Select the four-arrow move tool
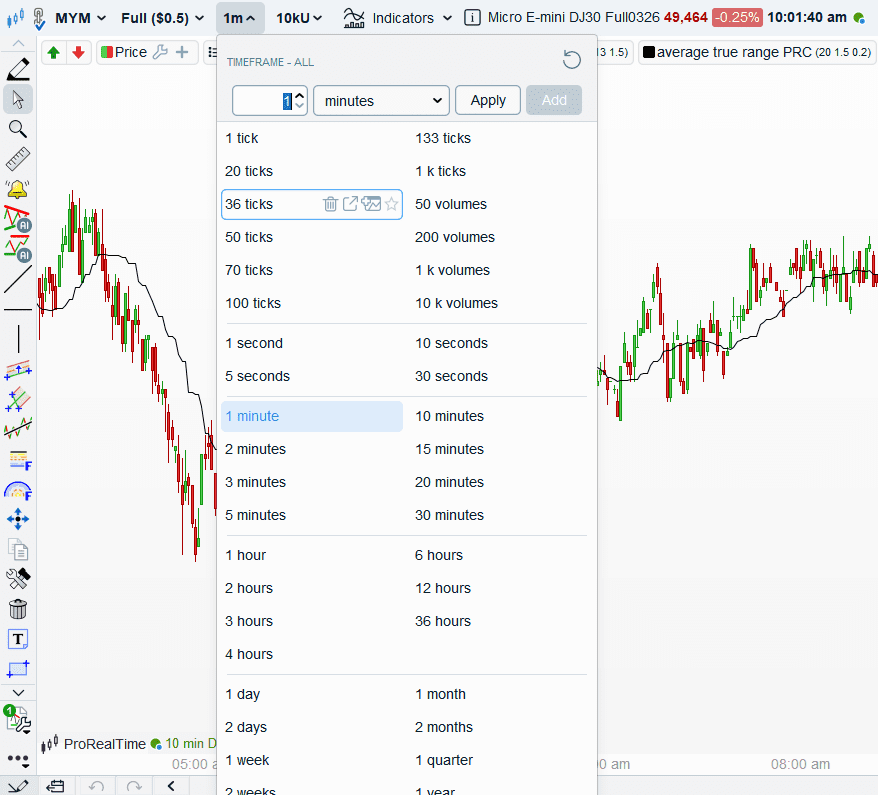The height and width of the screenshot is (795, 878). (x=18, y=519)
